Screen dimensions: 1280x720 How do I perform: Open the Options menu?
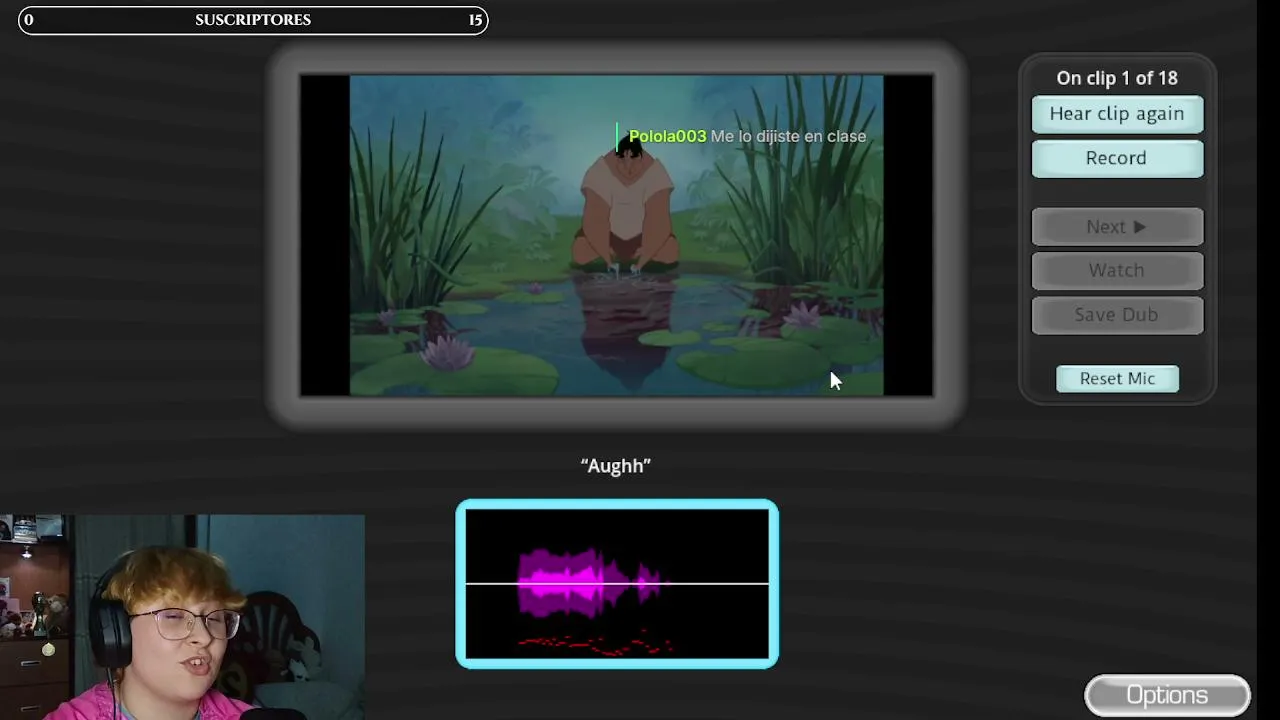tap(1167, 696)
